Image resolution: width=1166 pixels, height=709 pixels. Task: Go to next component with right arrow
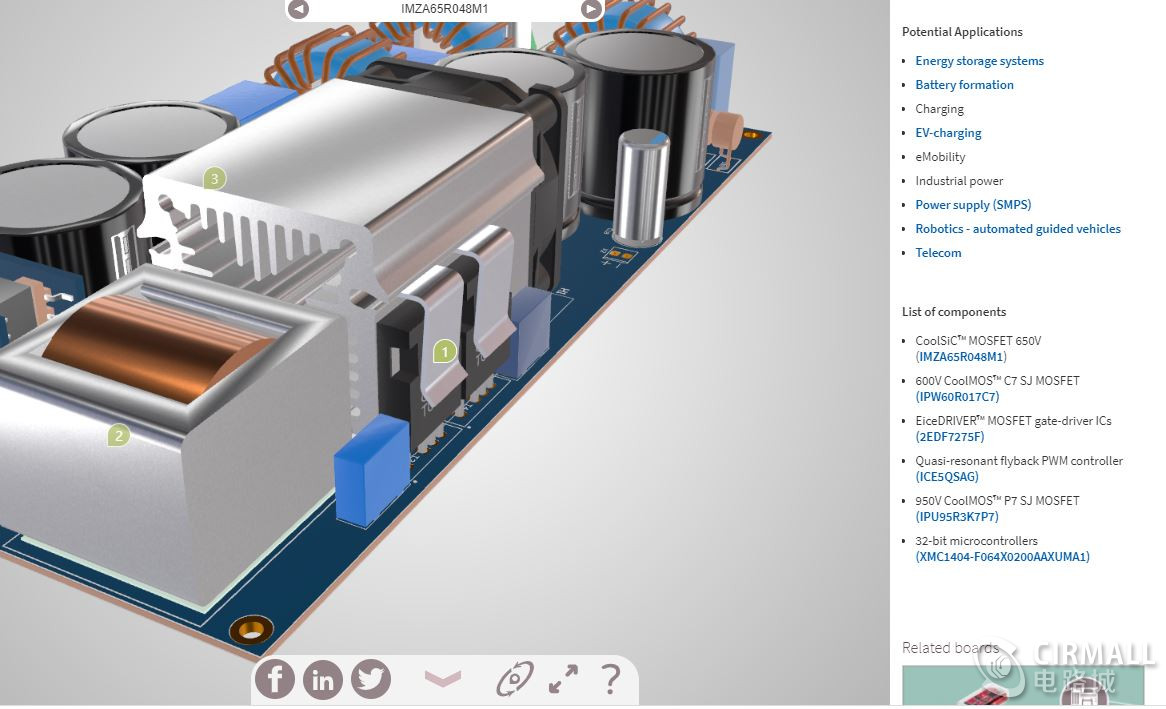click(x=592, y=9)
